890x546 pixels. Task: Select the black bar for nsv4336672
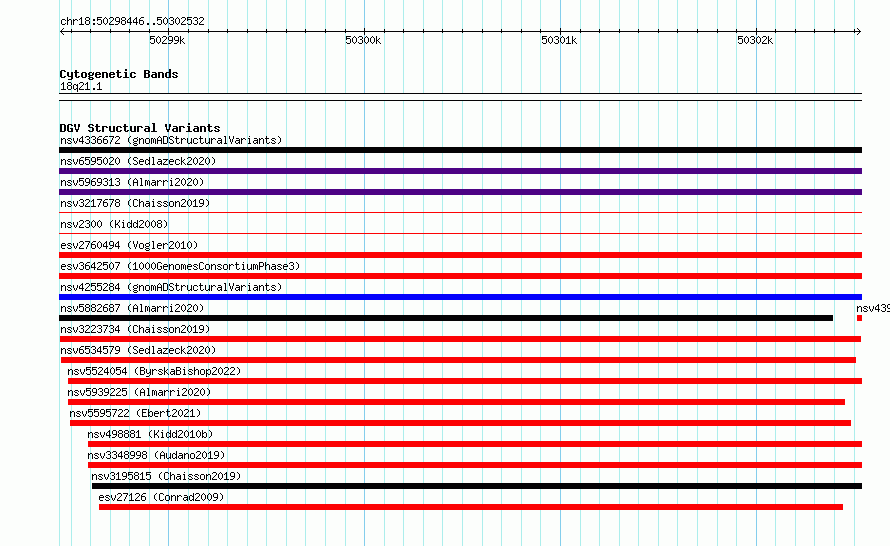tap(460, 150)
